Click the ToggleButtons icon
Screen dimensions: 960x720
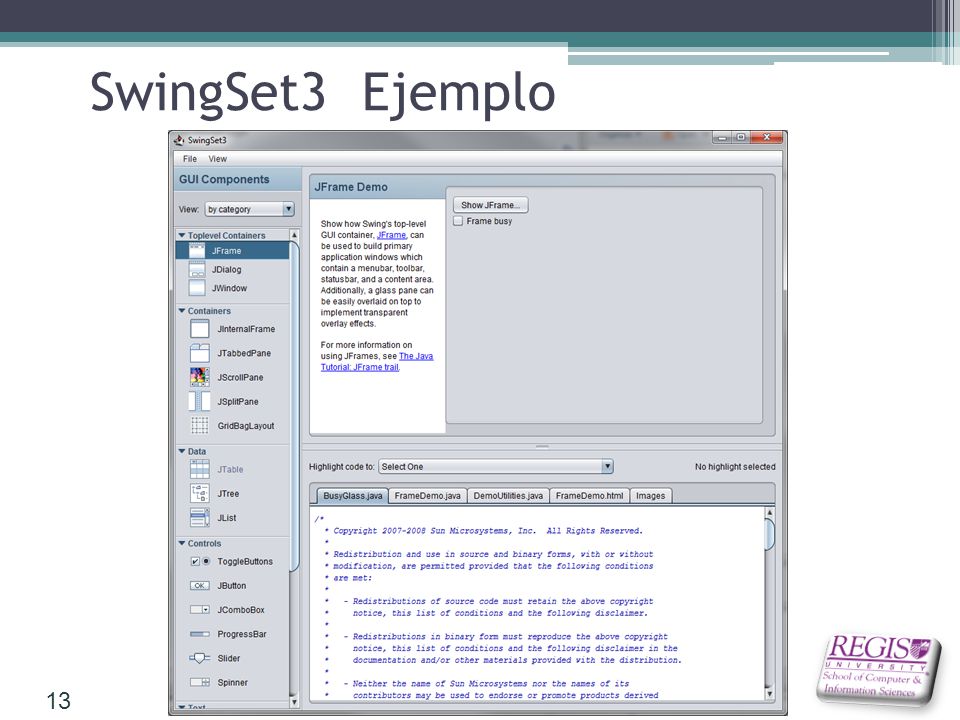[x=200, y=561]
